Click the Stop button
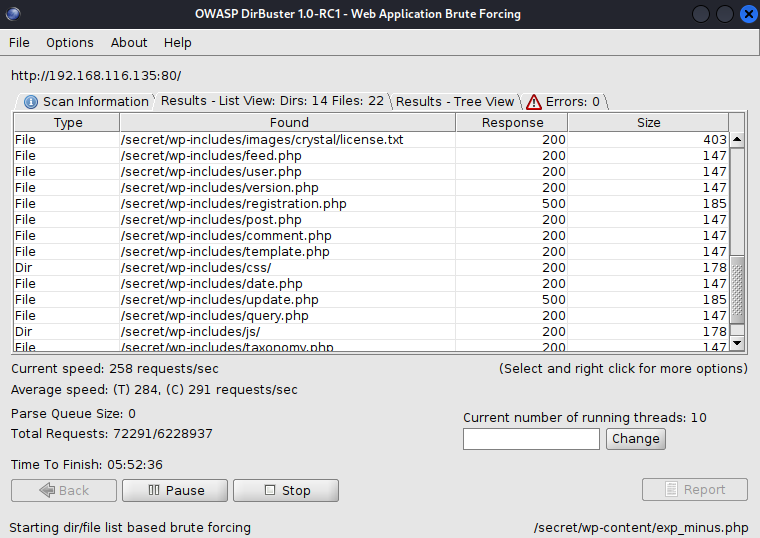This screenshot has width=760, height=538. point(286,491)
